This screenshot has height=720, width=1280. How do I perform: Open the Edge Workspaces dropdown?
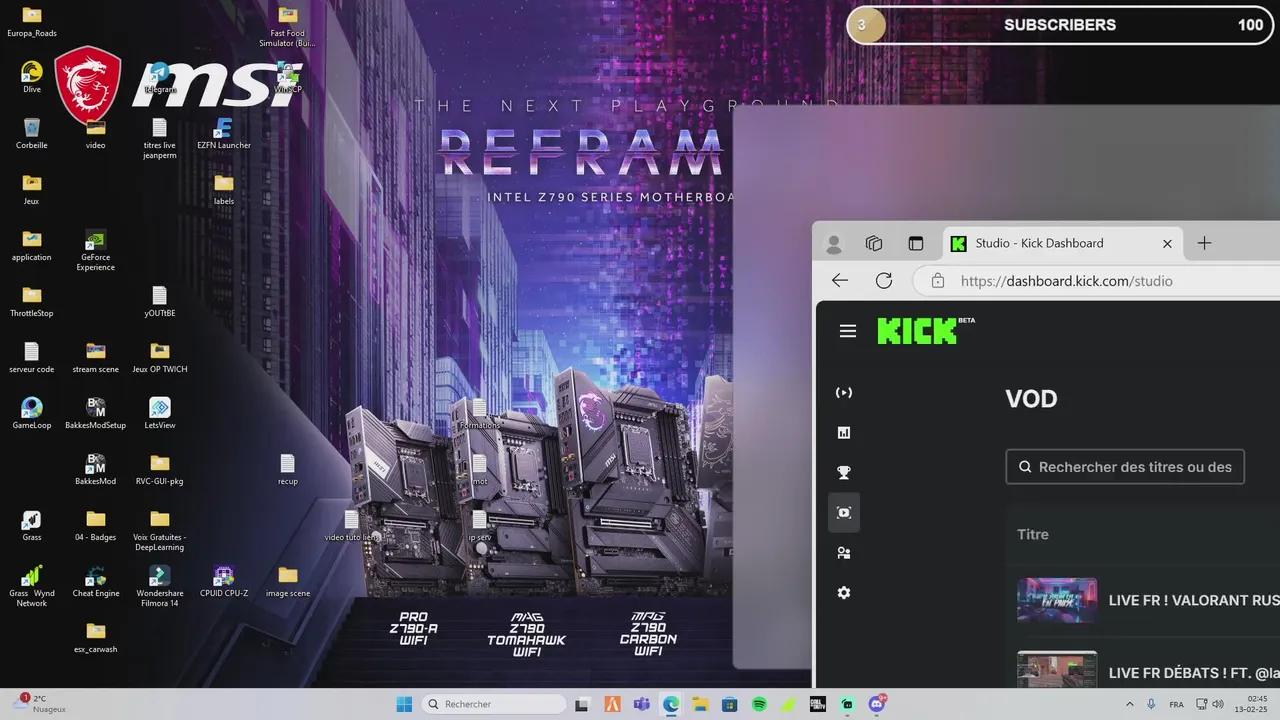coord(873,243)
